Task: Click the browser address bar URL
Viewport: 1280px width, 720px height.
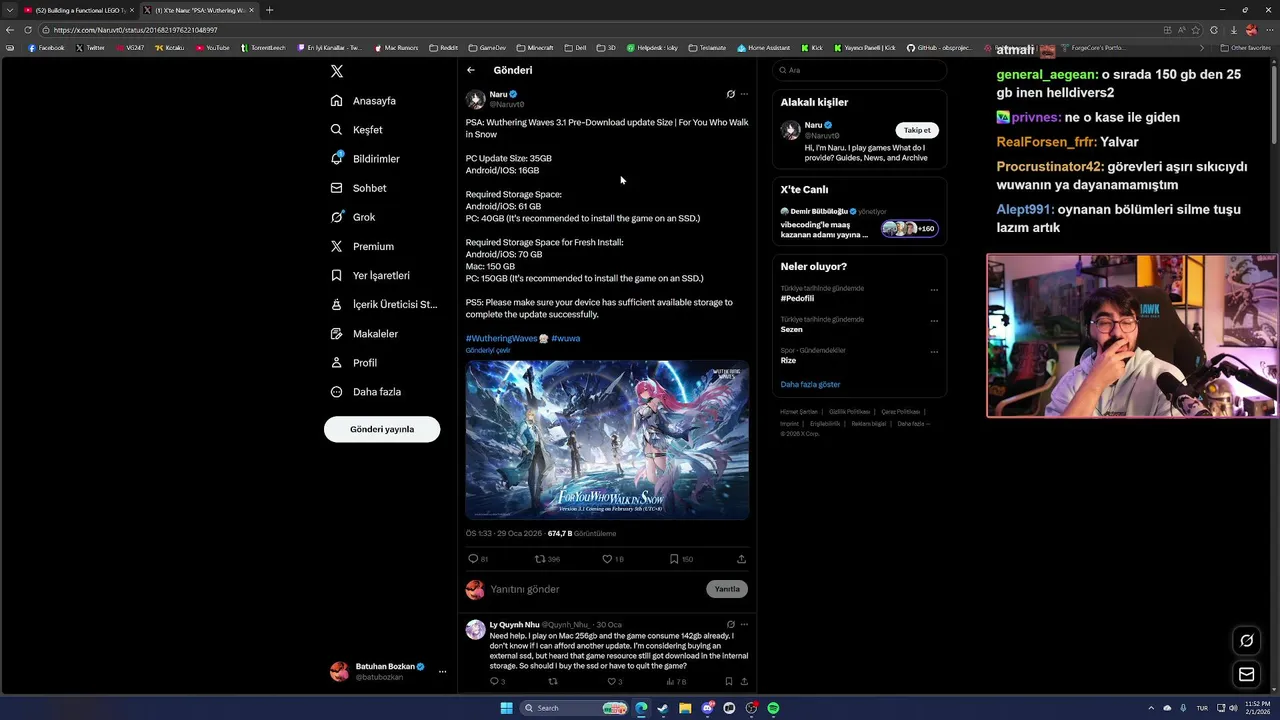Action: [x=135, y=30]
